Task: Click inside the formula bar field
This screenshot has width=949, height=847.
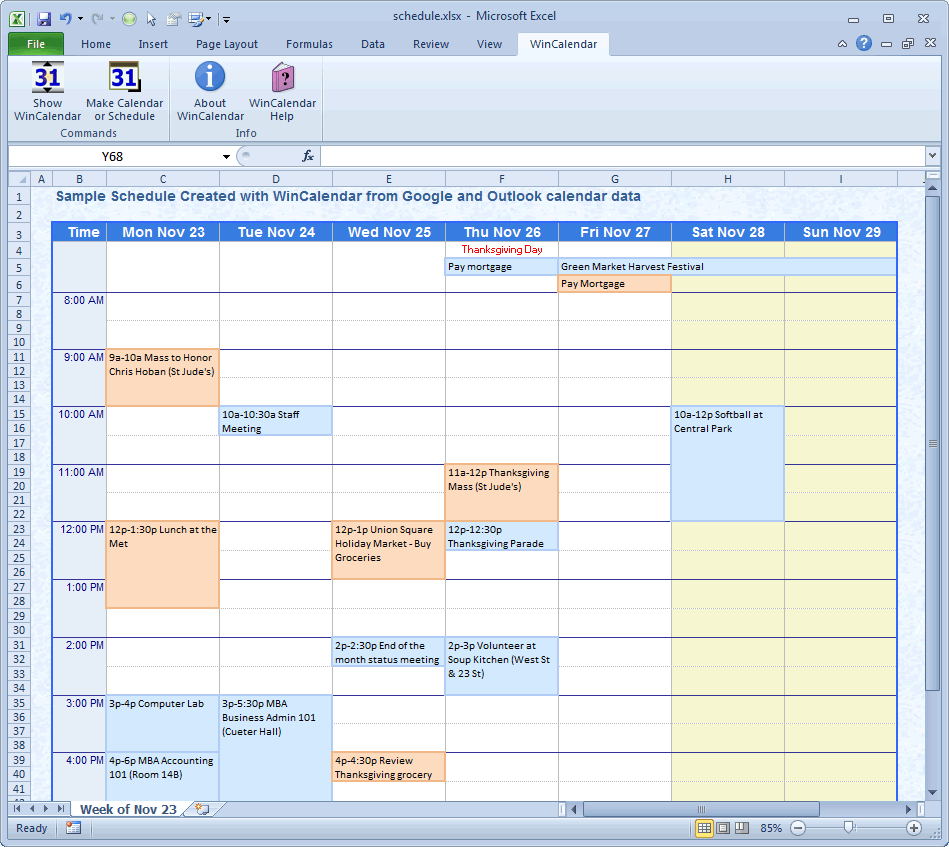Action: [x=622, y=156]
